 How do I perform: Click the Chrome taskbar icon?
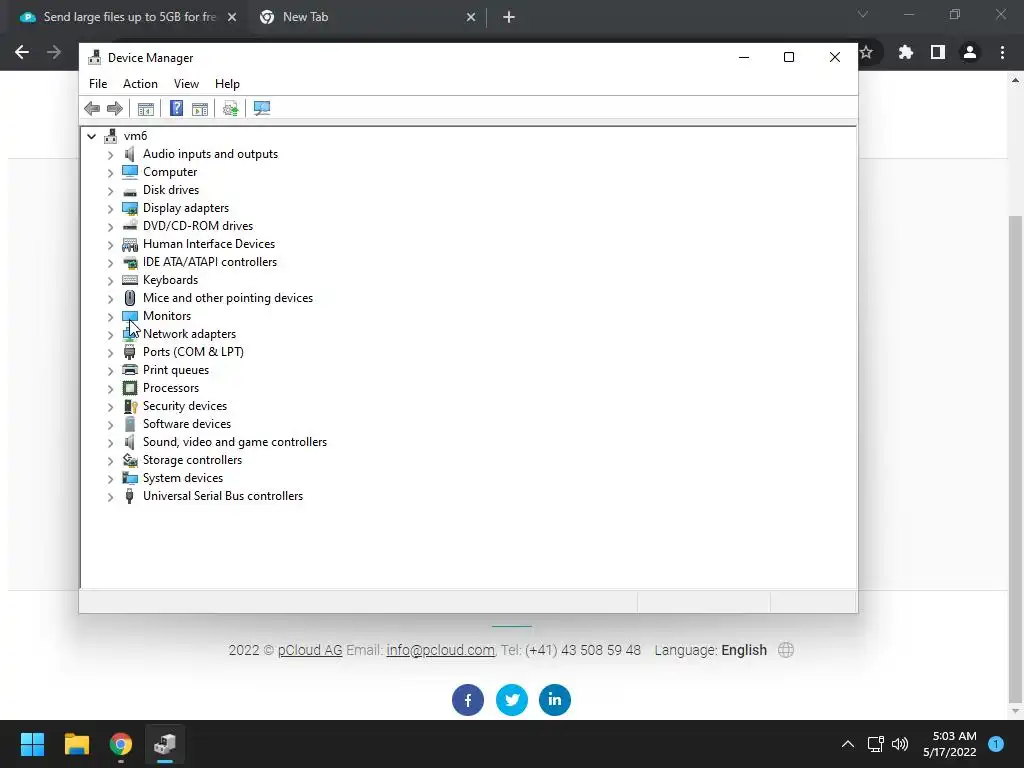(121, 744)
